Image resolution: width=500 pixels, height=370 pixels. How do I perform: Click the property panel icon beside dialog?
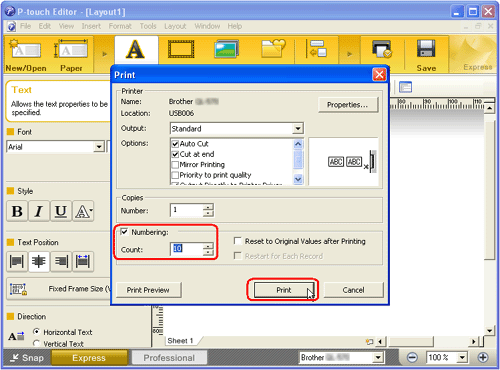click(x=405, y=87)
